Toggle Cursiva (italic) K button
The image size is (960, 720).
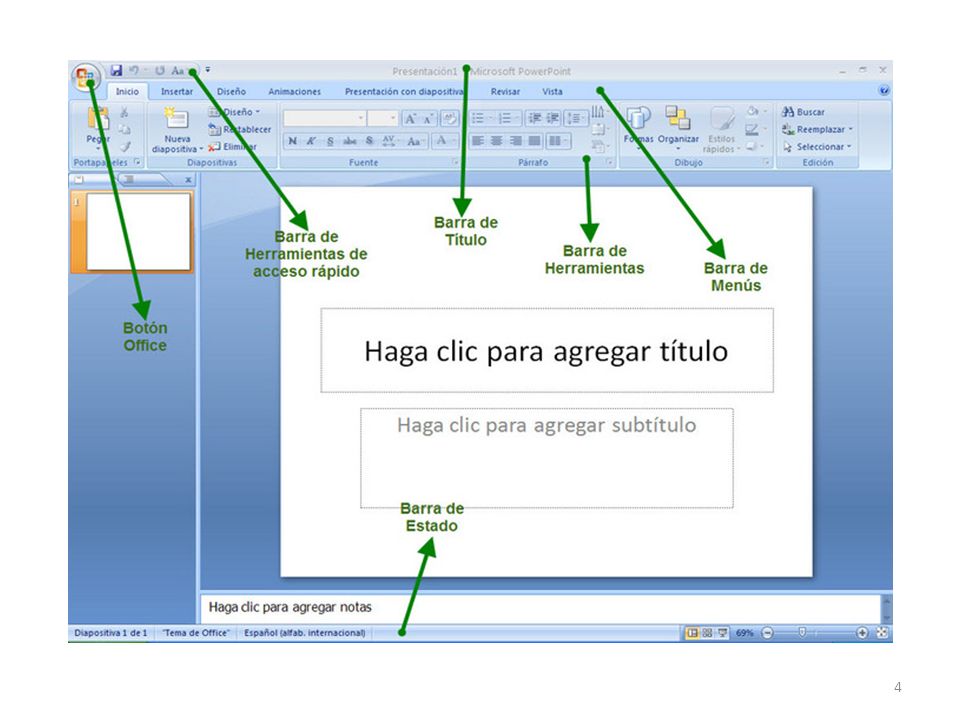coord(311,141)
